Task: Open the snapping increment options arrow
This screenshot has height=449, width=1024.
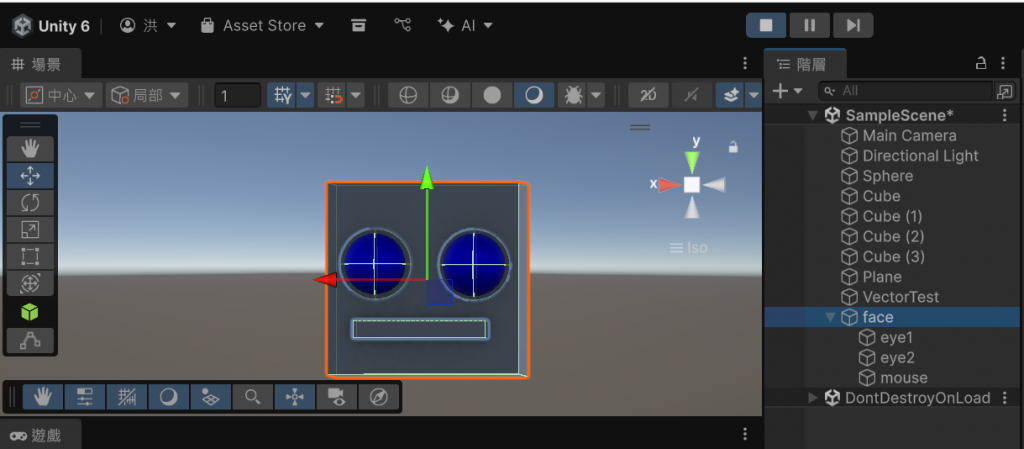Action: tap(356, 95)
